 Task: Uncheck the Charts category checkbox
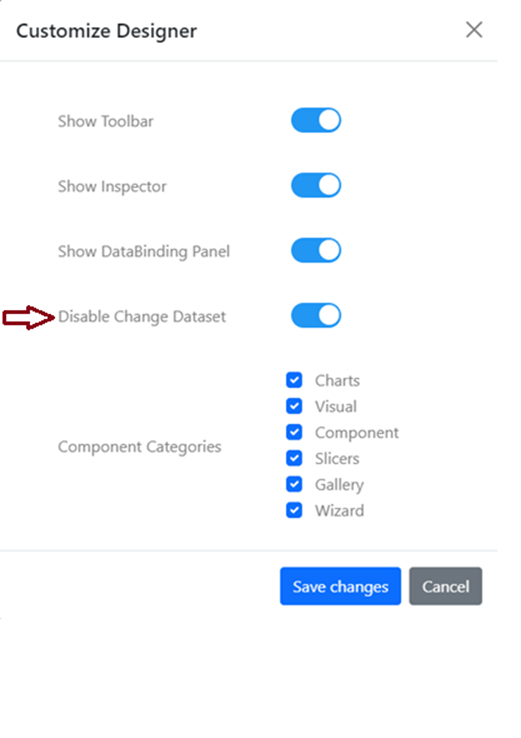[294, 380]
